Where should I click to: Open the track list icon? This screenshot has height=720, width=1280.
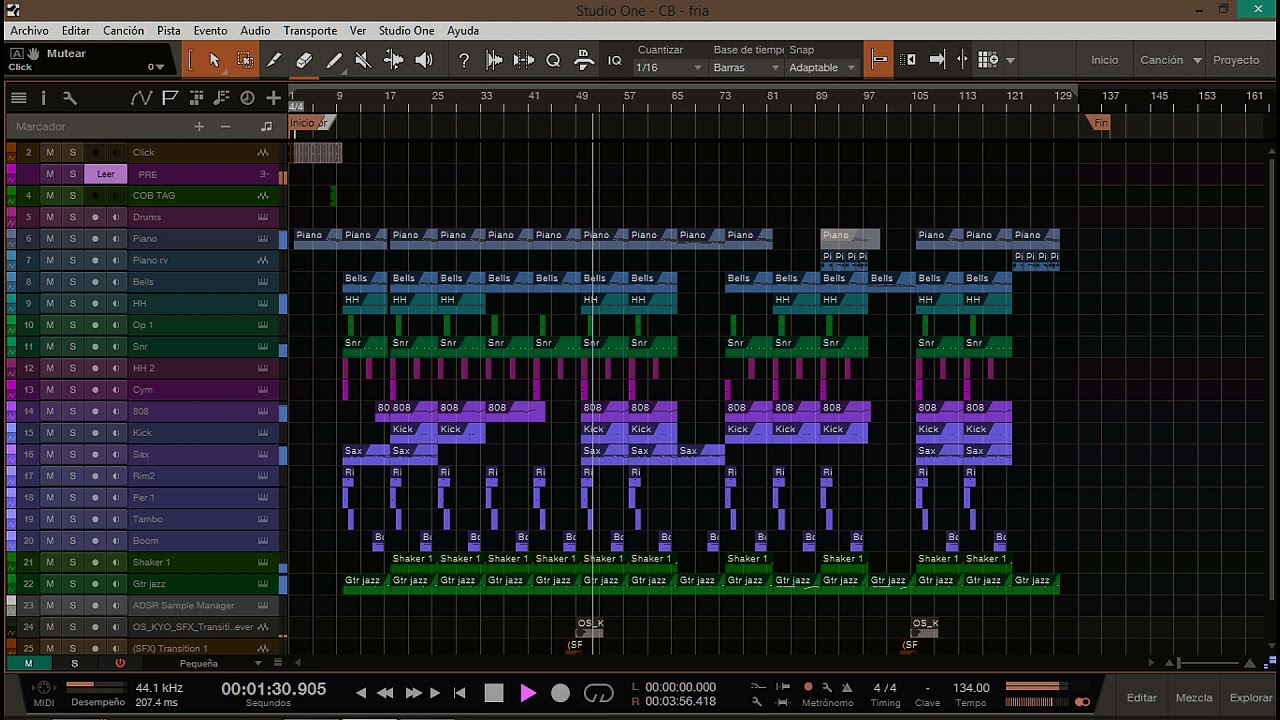click(18, 97)
